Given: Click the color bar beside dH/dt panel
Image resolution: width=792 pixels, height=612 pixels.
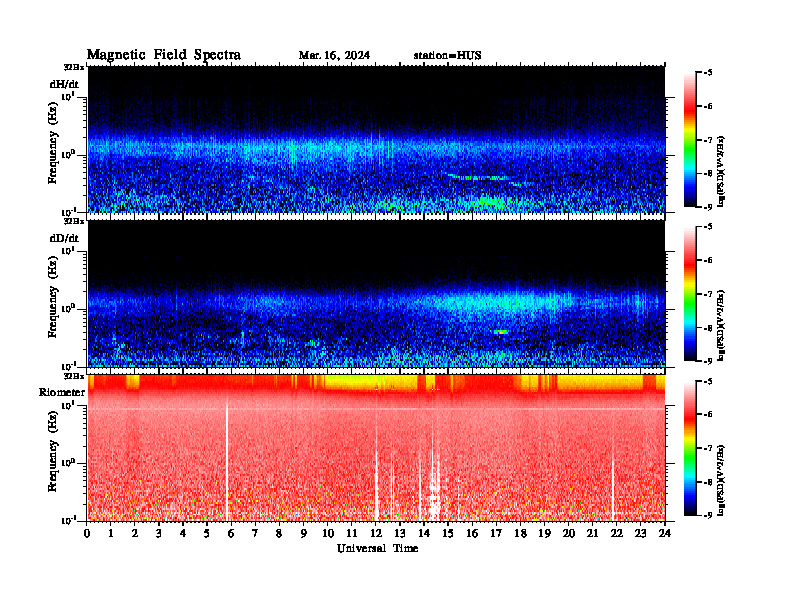Looking at the screenshot, I should pyautogui.click(x=689, y=140).
